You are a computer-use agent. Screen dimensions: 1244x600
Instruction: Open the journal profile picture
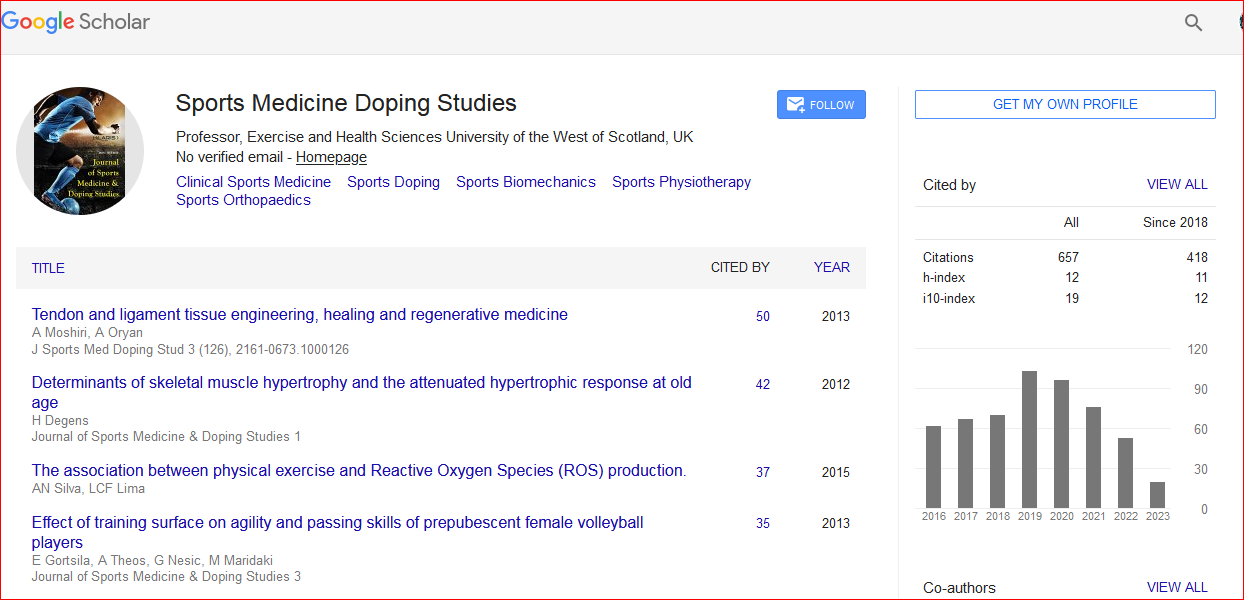80,151
